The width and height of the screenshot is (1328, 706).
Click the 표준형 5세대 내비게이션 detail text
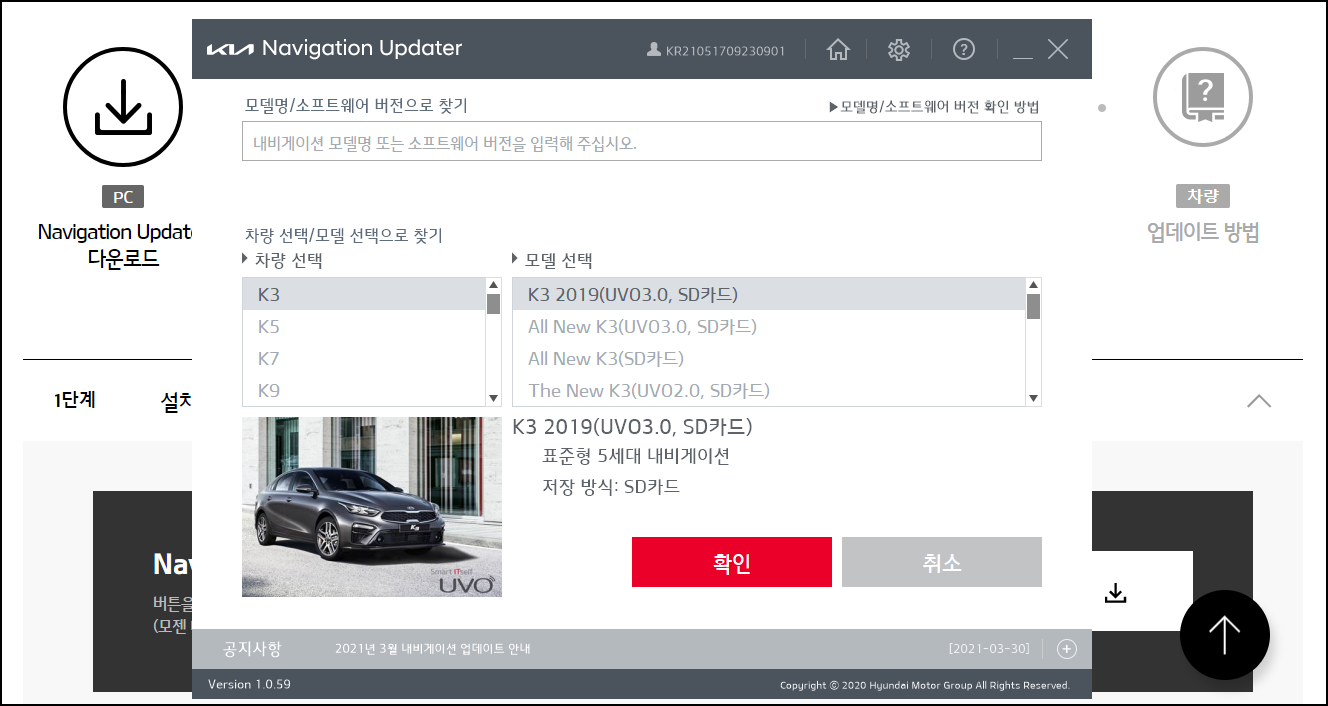coord(636,457)
